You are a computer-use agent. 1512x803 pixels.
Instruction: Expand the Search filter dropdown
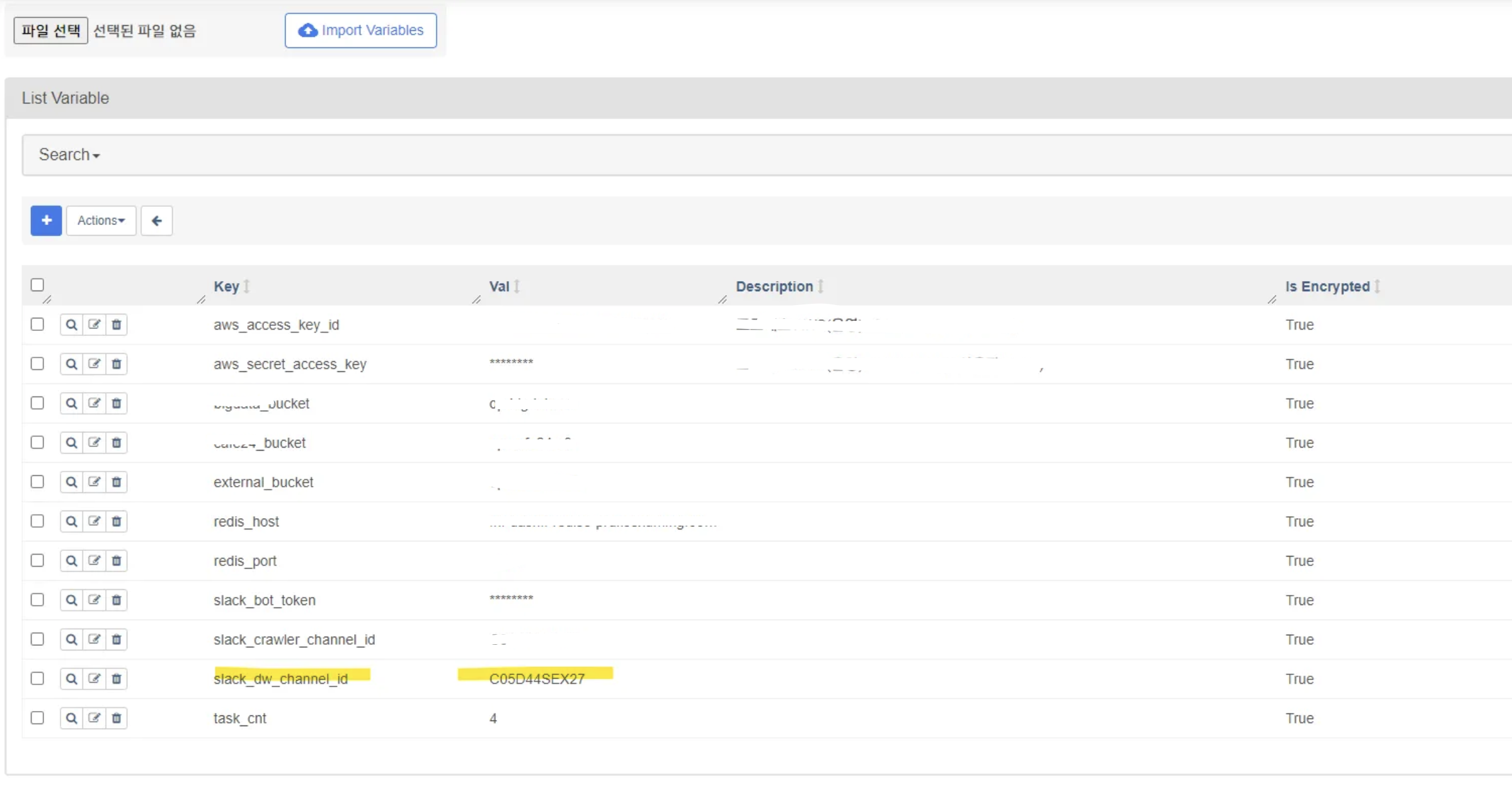tap(69, 155)
